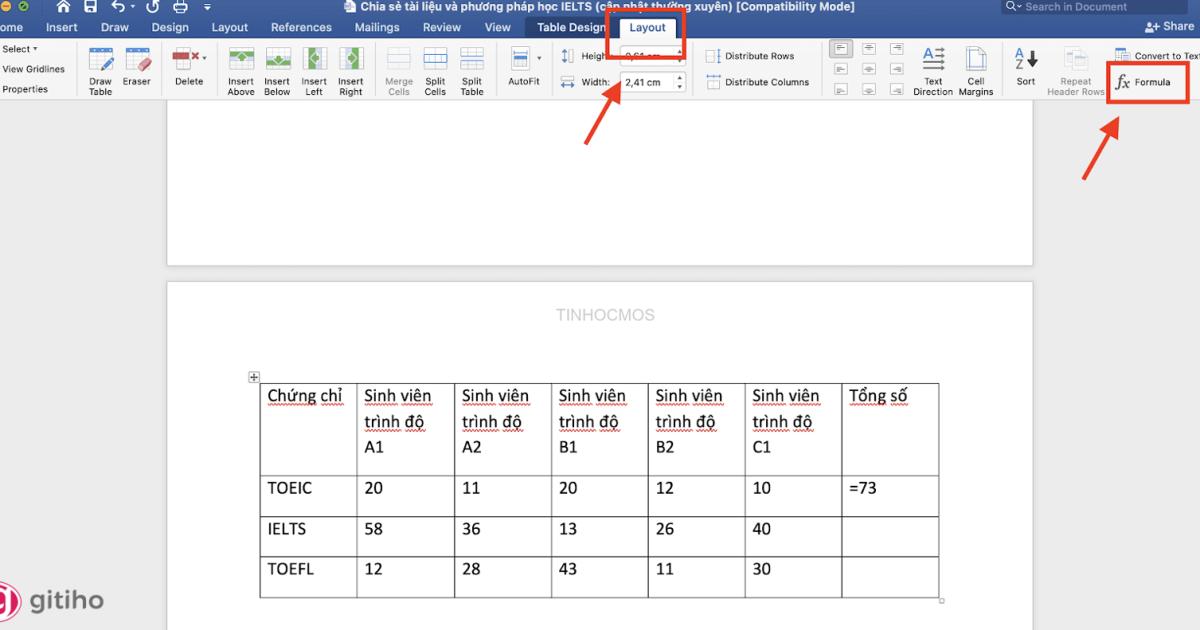Open the Review tab
The width and height of the screenshot is (1200, 630).
(x=442, y=27)
